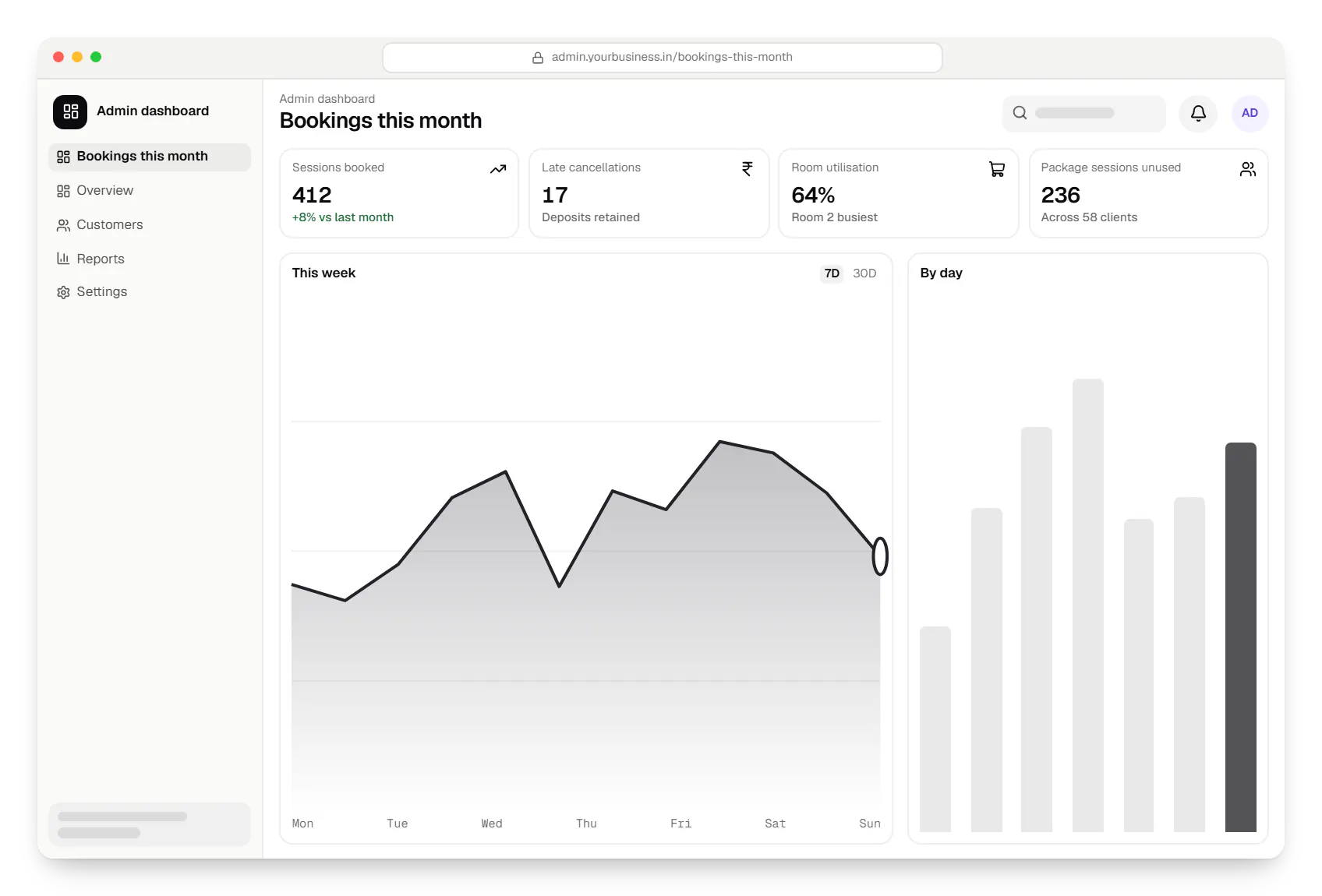Go to Overview page

[x=150, y=191]
